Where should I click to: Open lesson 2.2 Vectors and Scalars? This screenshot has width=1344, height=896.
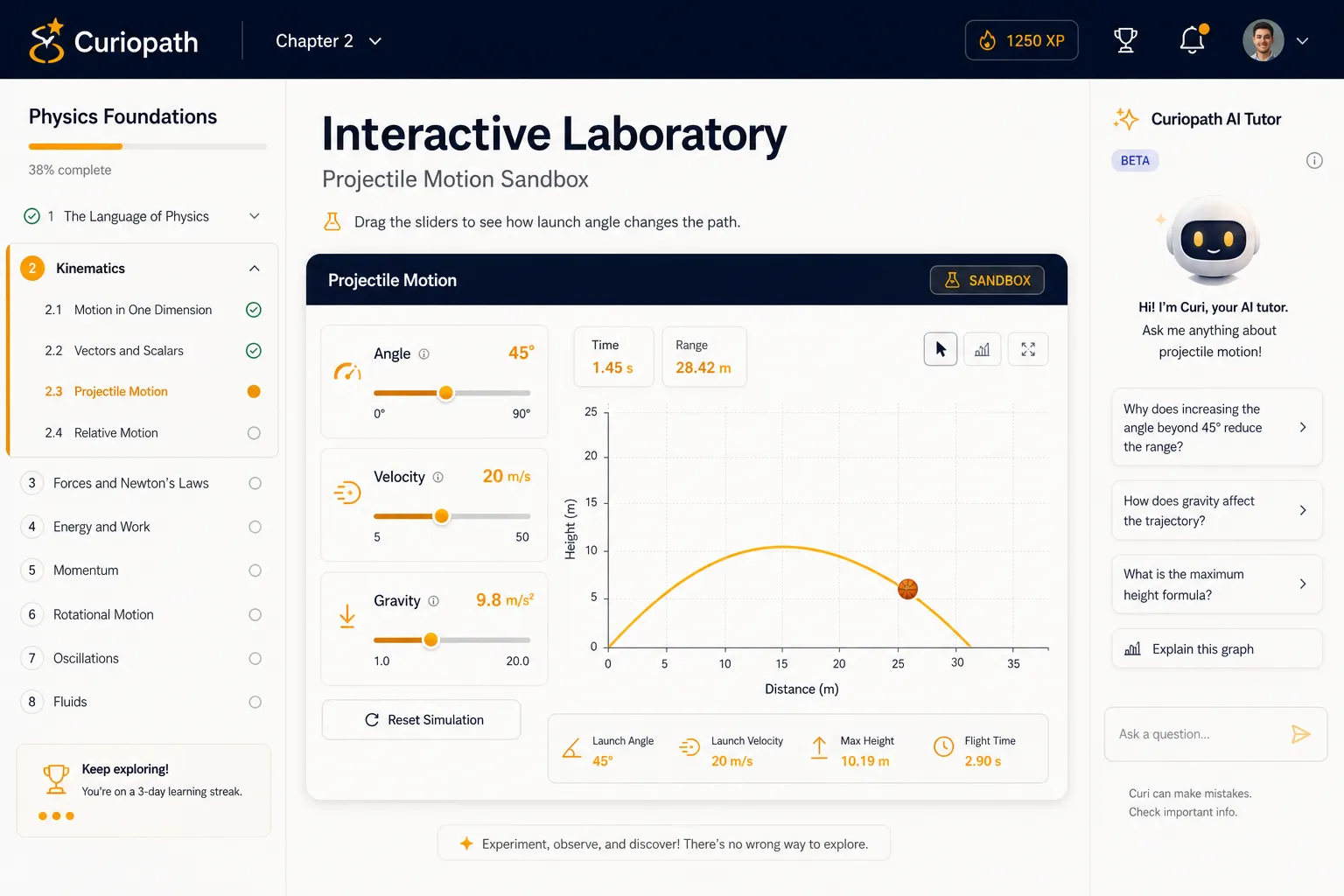pyautogui.click(x=129, y=351)
